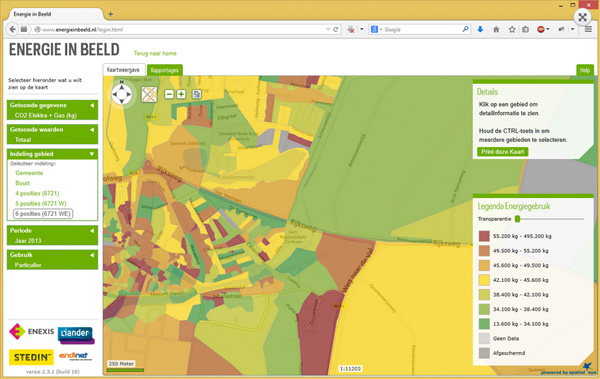Open URL bar history dropdown arrow
600x379 pixels.
pos(328,29)
